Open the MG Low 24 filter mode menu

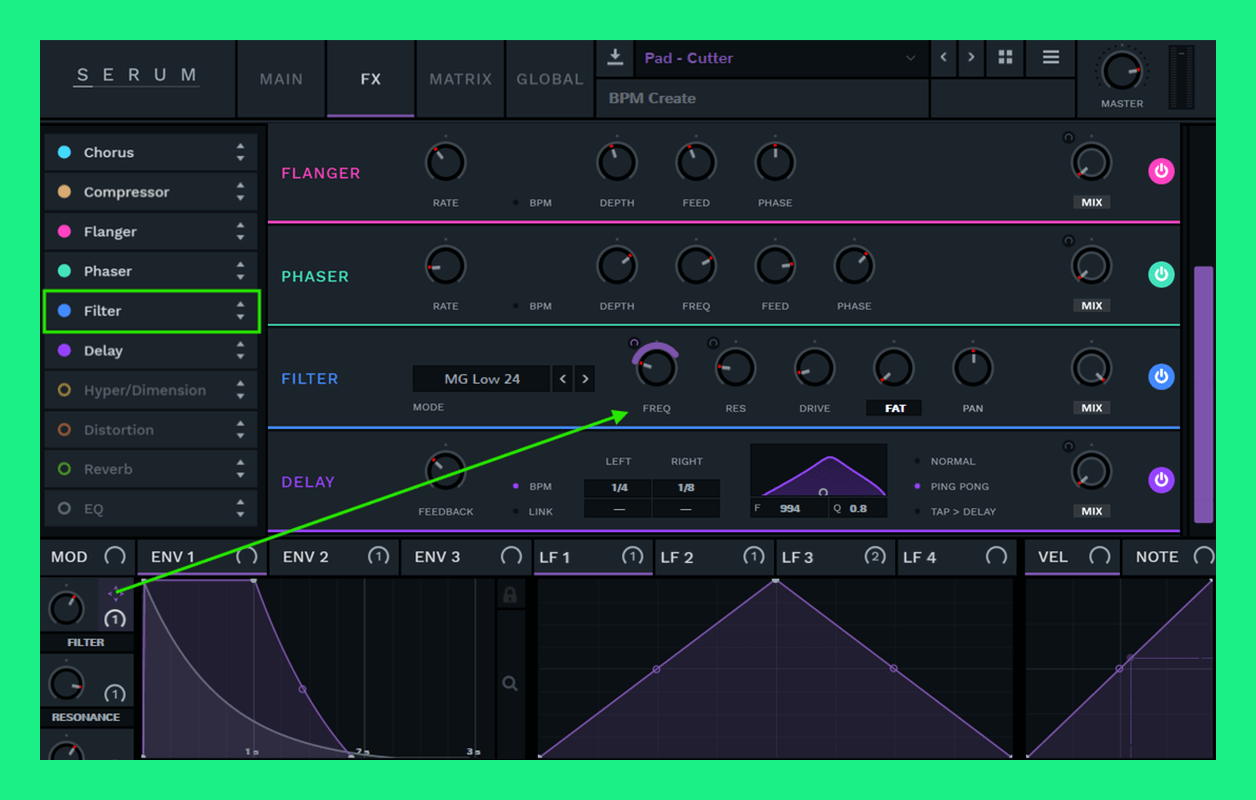coord(481,379)
